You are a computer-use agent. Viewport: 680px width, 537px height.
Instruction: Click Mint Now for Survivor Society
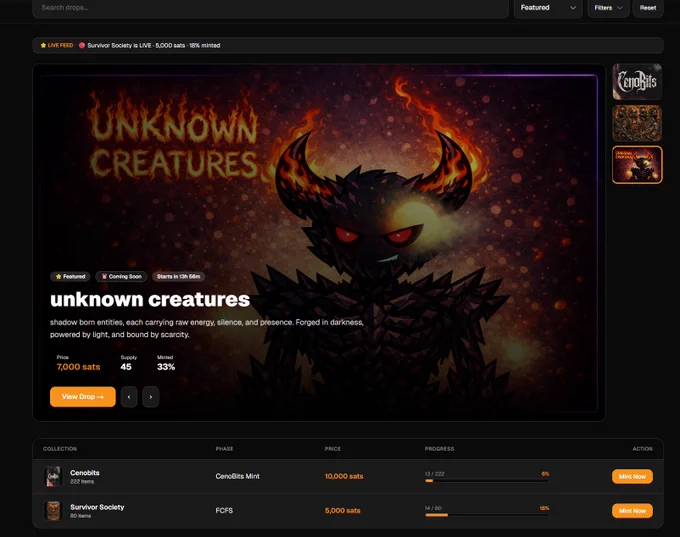(632, 511)
